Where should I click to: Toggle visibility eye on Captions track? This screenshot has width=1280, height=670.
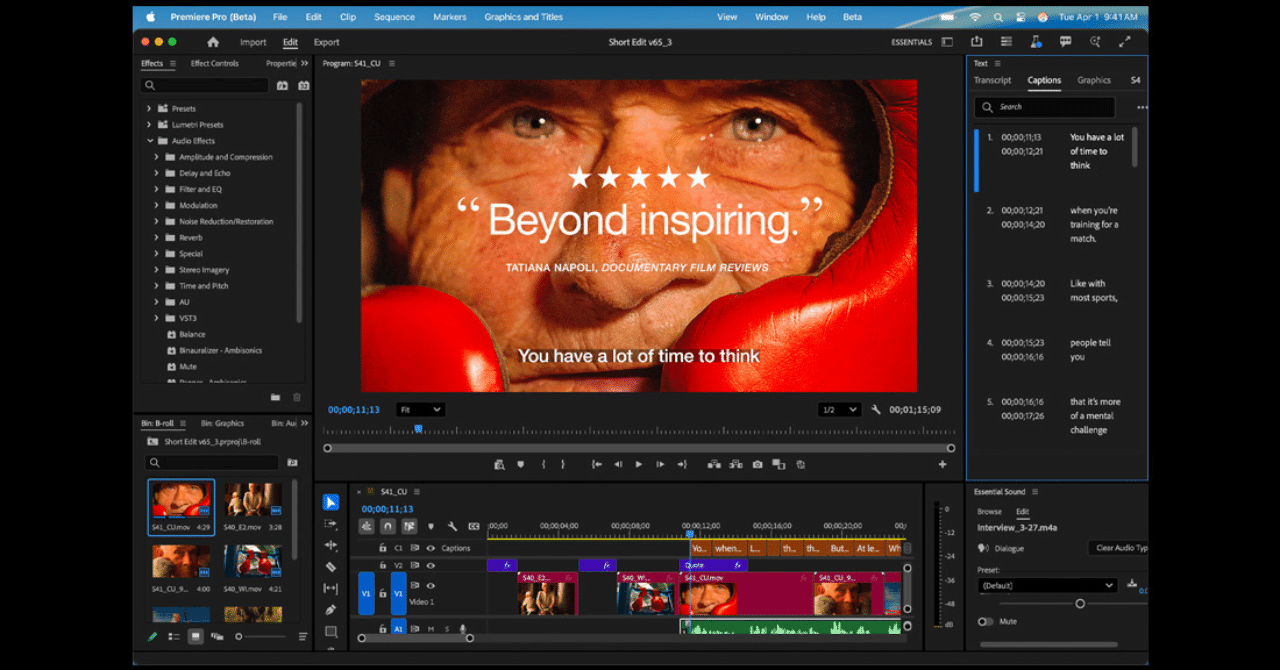[x=431, y=548]
